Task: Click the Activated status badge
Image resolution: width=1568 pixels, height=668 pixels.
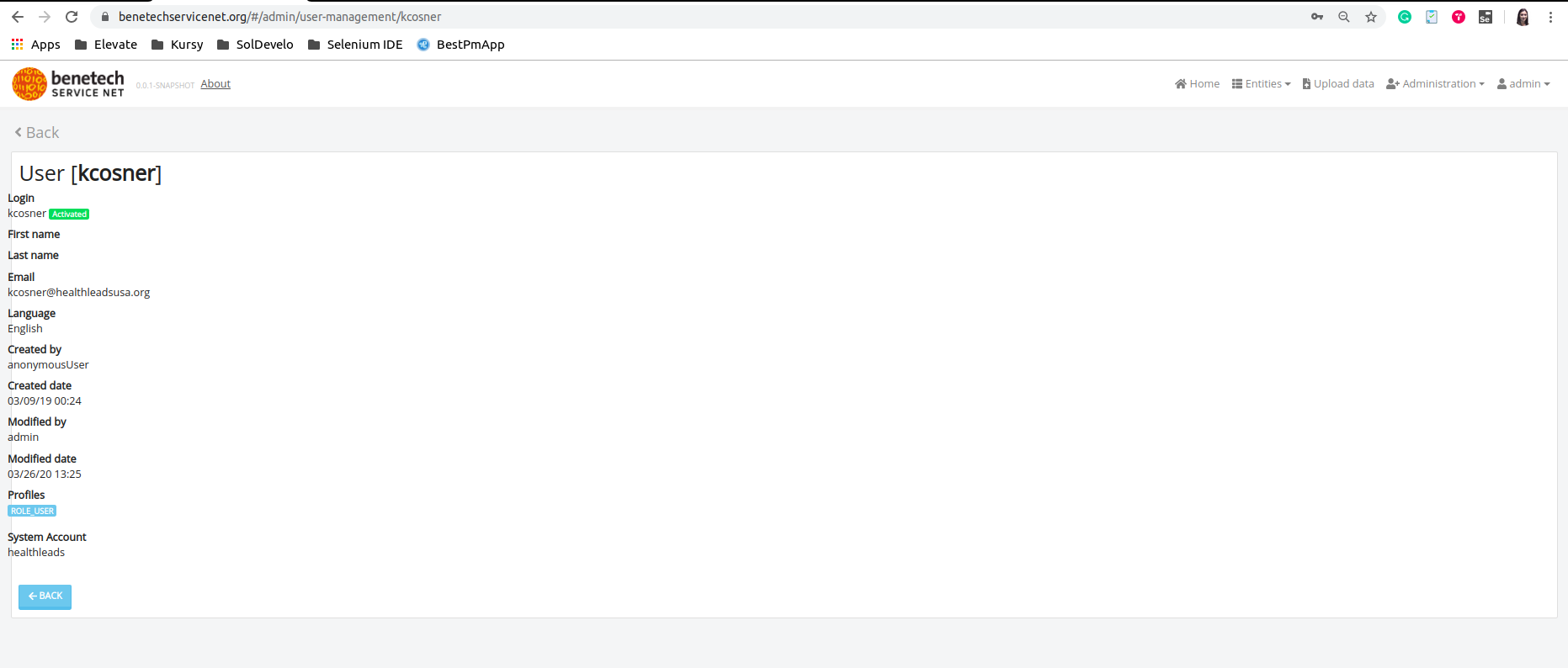Action: 69,215
